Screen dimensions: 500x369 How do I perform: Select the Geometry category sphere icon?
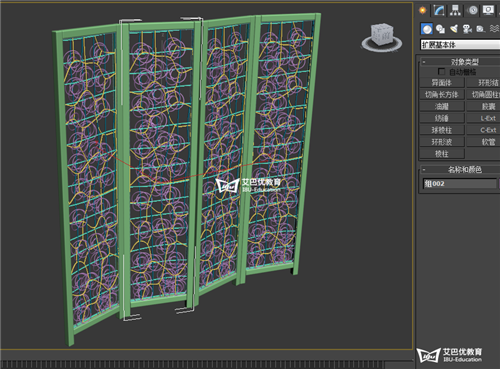coord(427,29)
